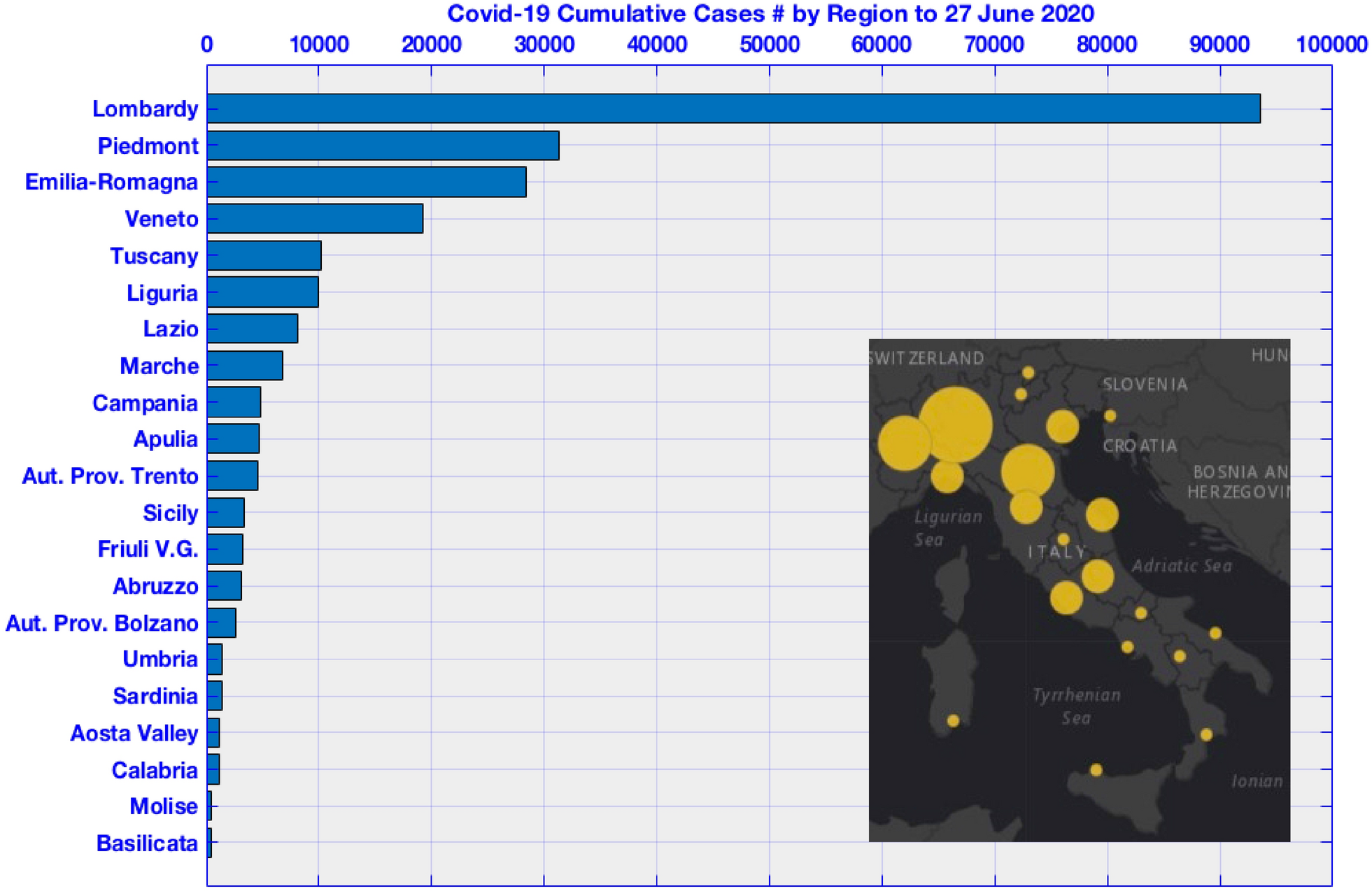
Task: Click the 40000 axis tick label
Action: 657,45
